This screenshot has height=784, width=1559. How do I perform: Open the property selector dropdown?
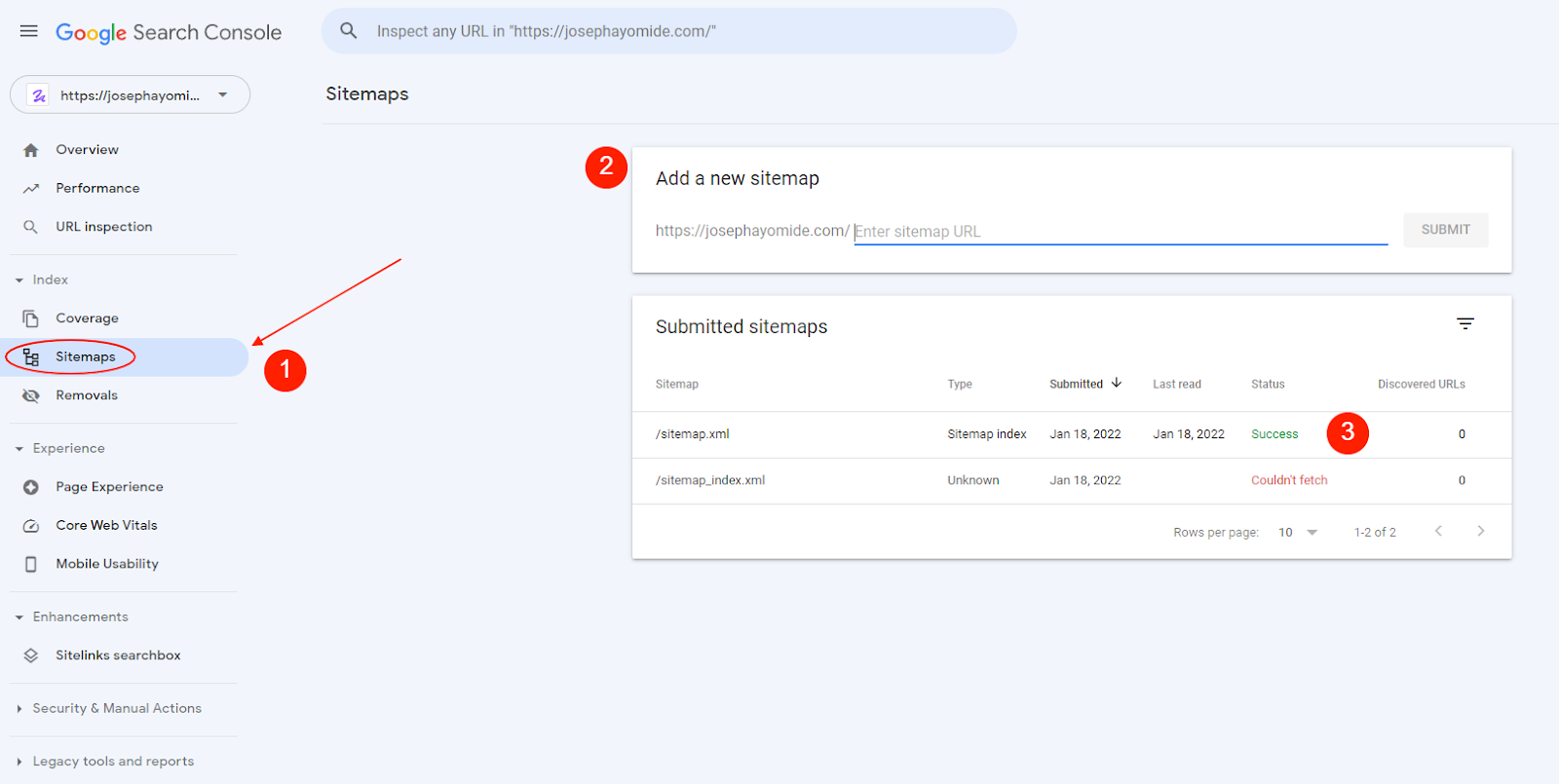click(130, 94)
